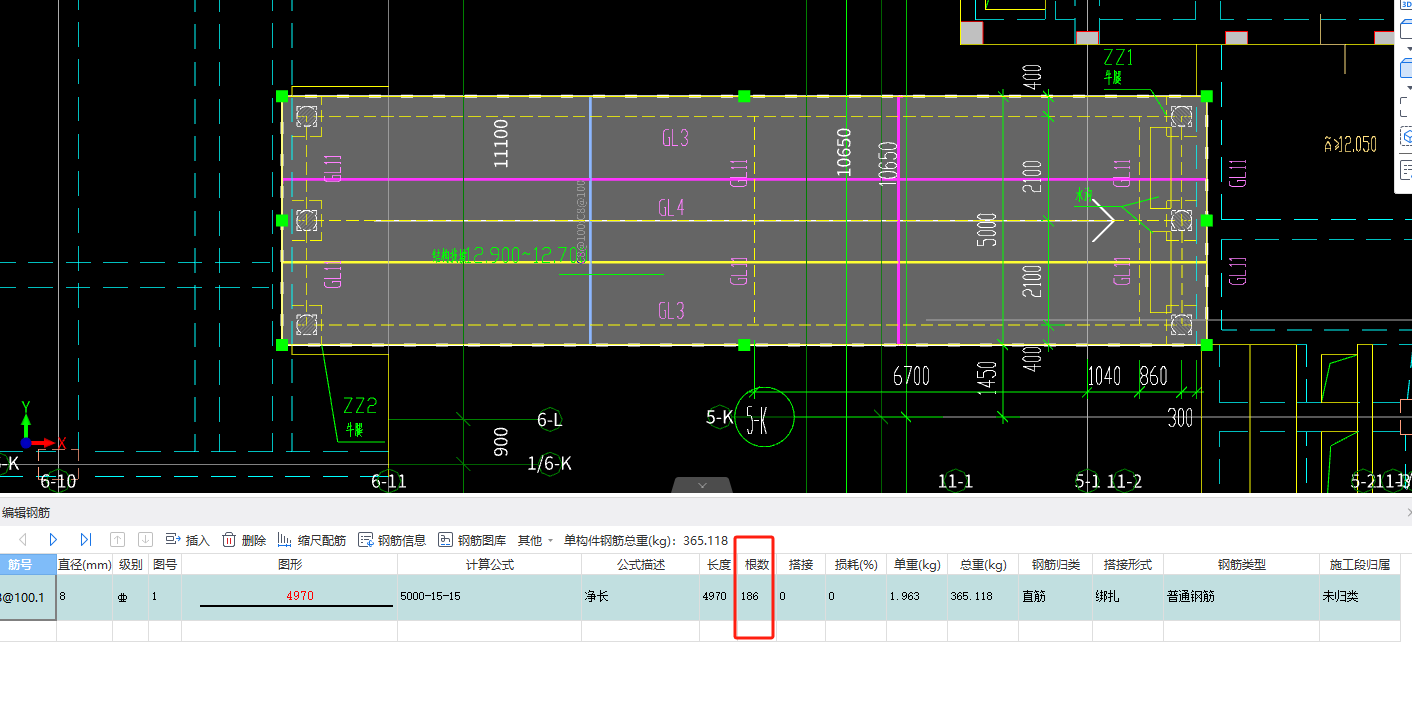The image size is (1412, 718).
Task: Select the 钢筋类型 column header
Action: coord(1241,564)
